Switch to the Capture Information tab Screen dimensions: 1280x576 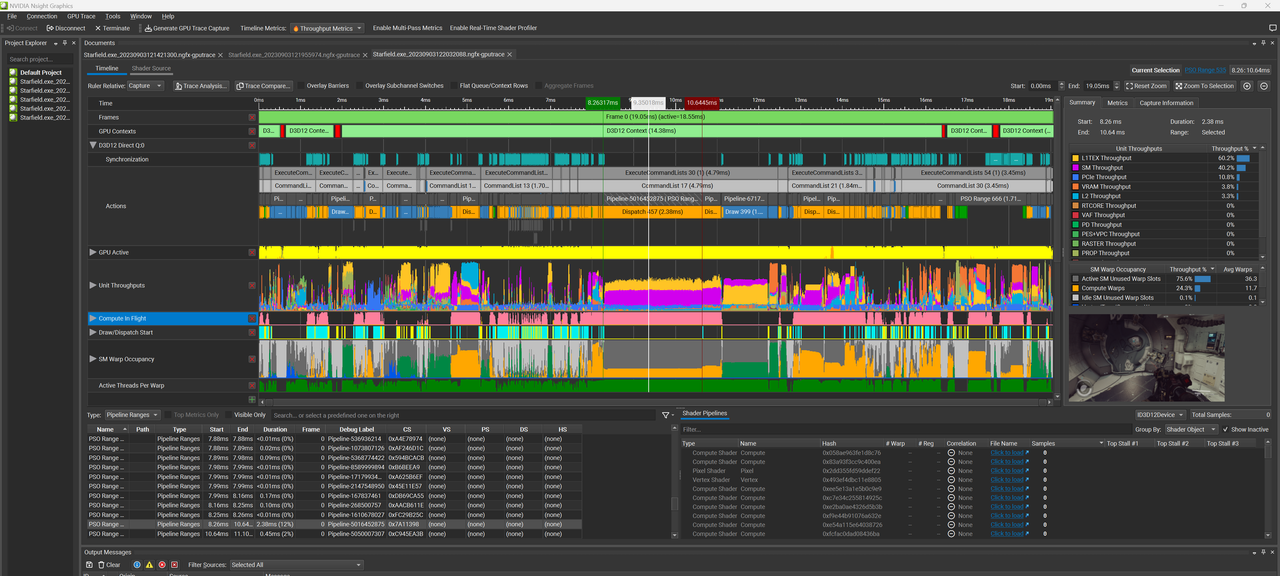(1166, 102)
